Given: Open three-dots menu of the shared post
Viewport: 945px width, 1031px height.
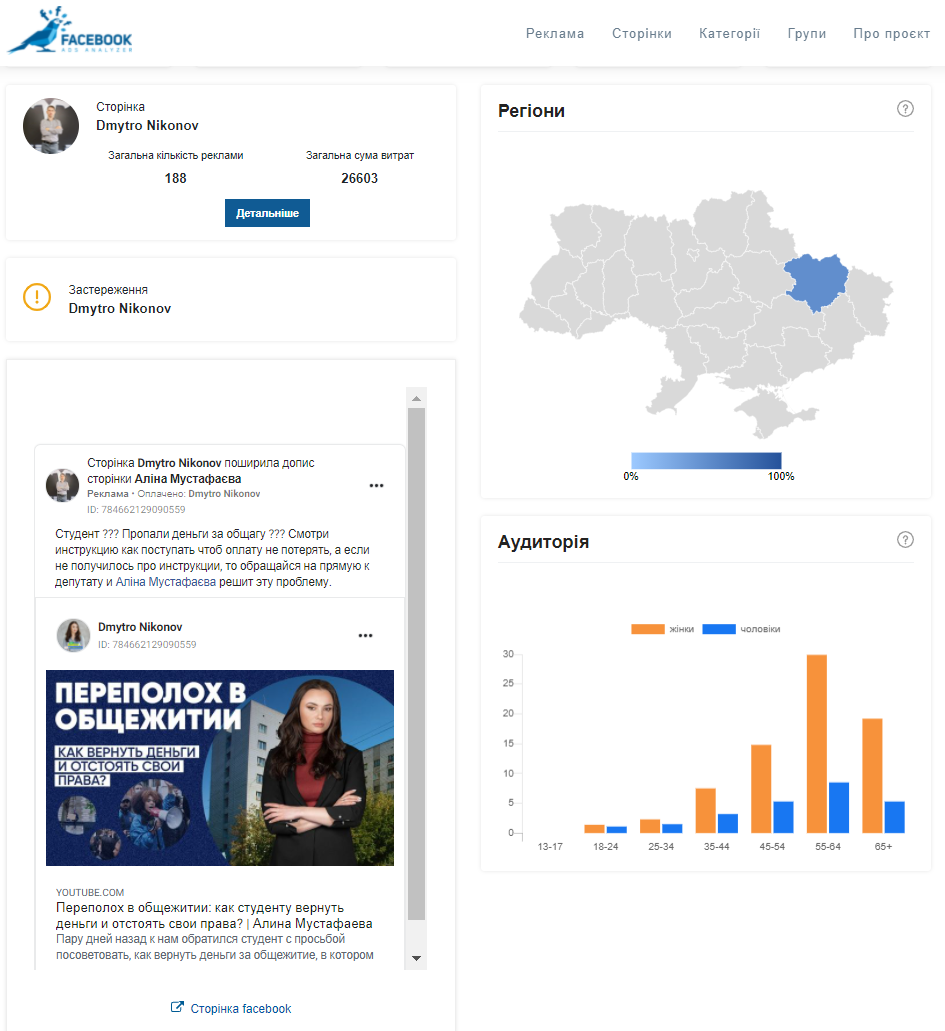Looking at the screenshot, I should point(376,486).
